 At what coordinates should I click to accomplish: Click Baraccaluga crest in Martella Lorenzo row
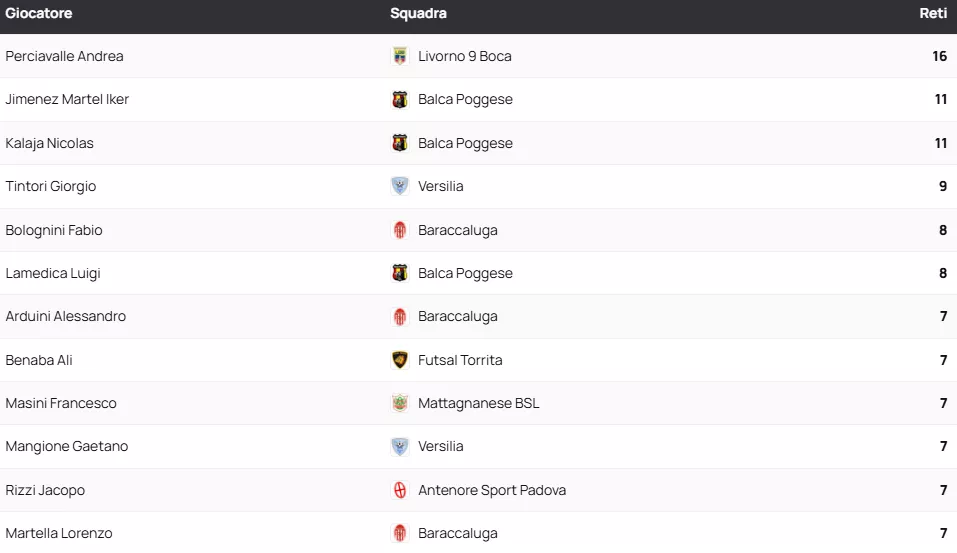pyautogui.click(x=400, y=533)
